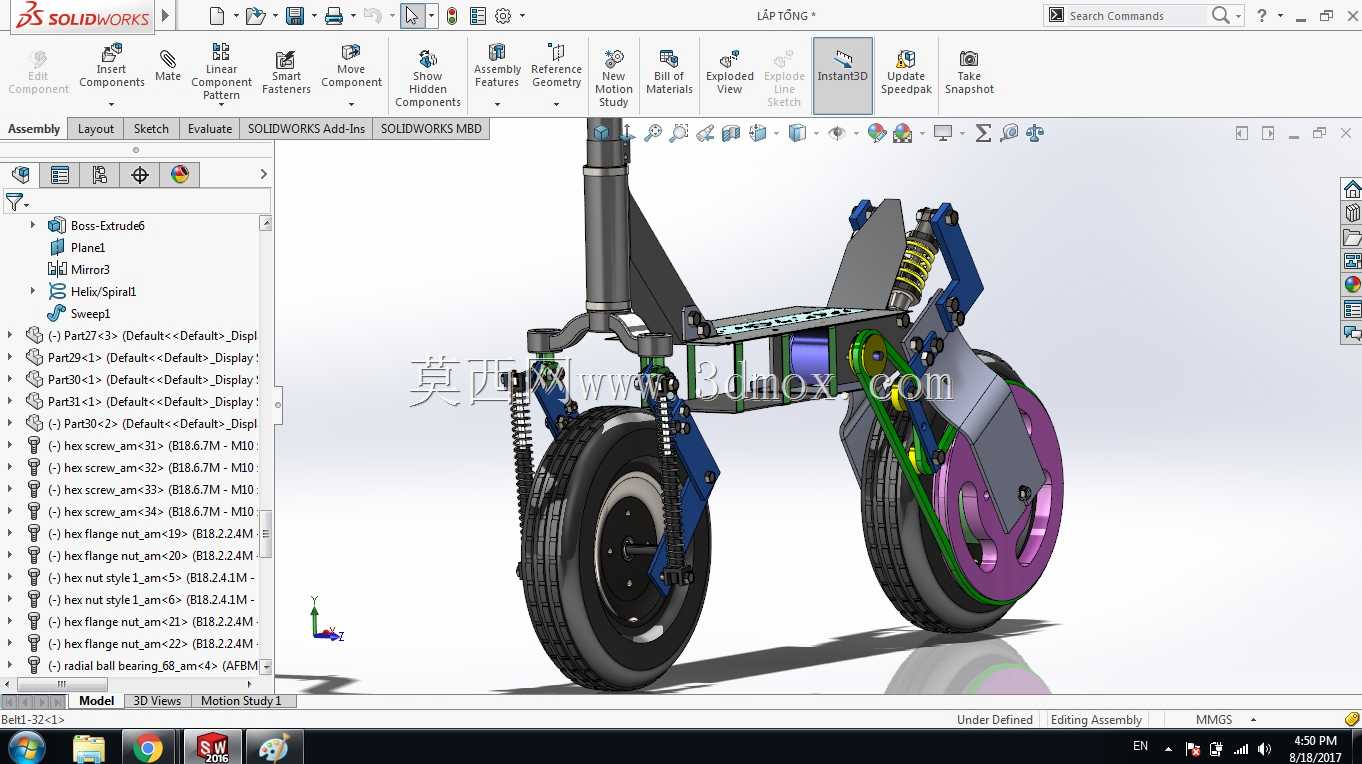Click the Mate tool

tap(168, 66)
